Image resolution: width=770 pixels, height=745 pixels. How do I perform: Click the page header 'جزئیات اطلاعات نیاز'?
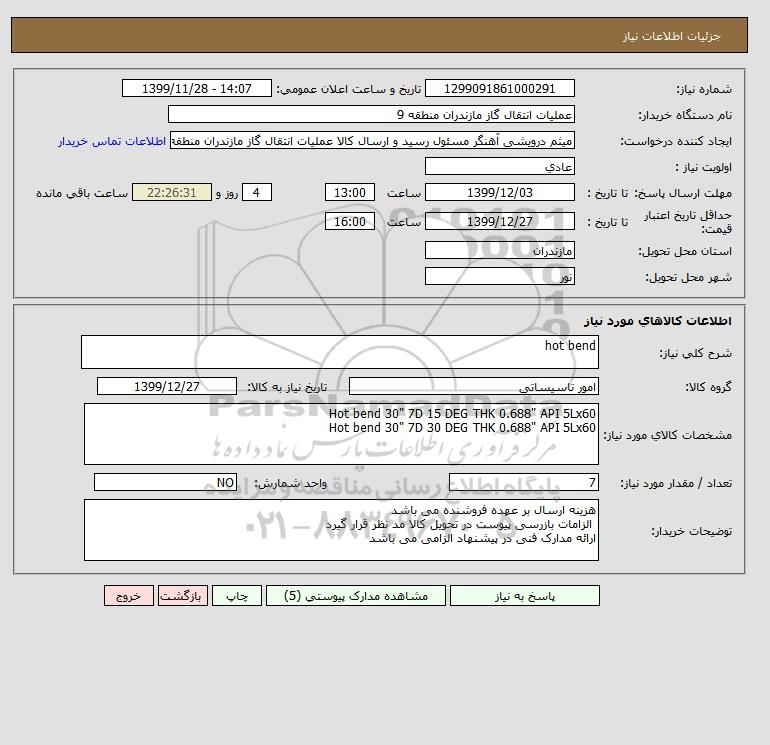click(x=671, y=37)
